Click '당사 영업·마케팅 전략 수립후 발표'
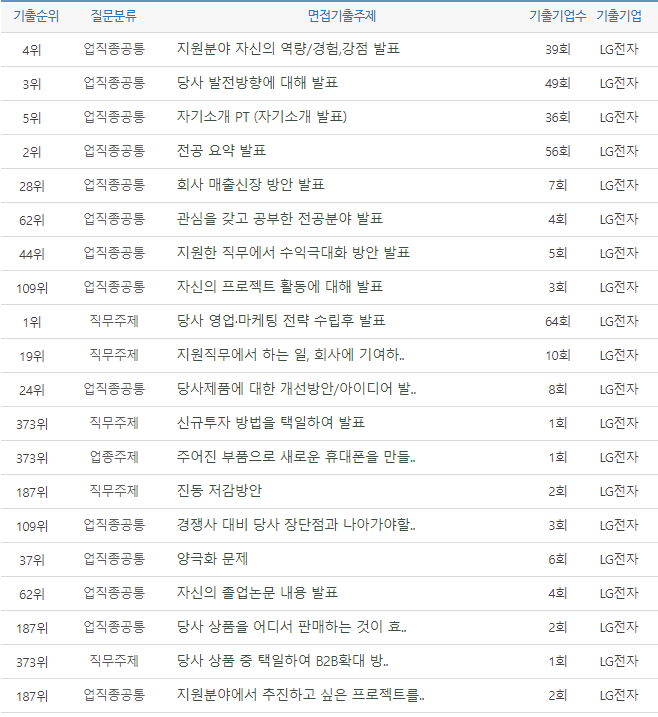Image resolution: width=658 pixels, height=717 pixels. pyautogui.click(x=281, y=321)
